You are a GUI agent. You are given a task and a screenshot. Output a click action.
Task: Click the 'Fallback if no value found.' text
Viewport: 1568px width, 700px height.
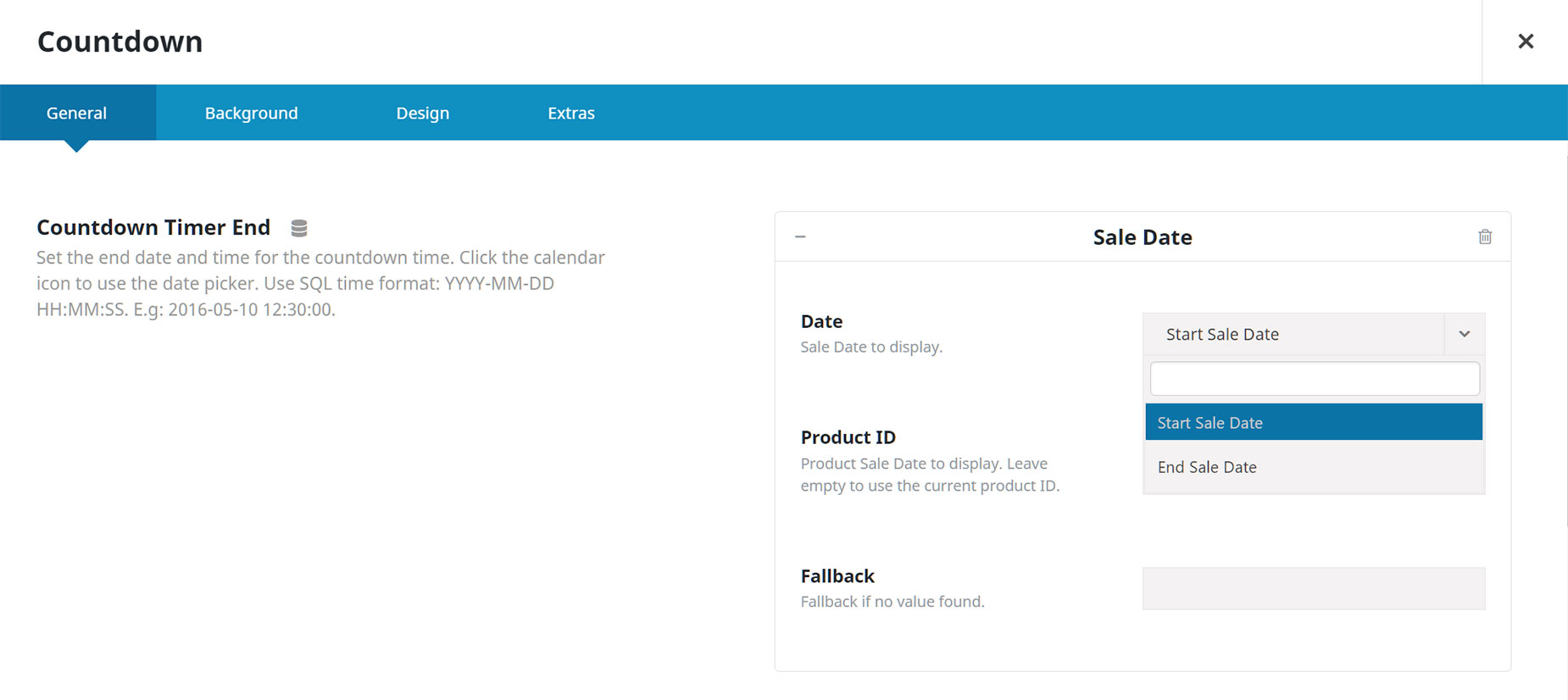click(892, 602)
